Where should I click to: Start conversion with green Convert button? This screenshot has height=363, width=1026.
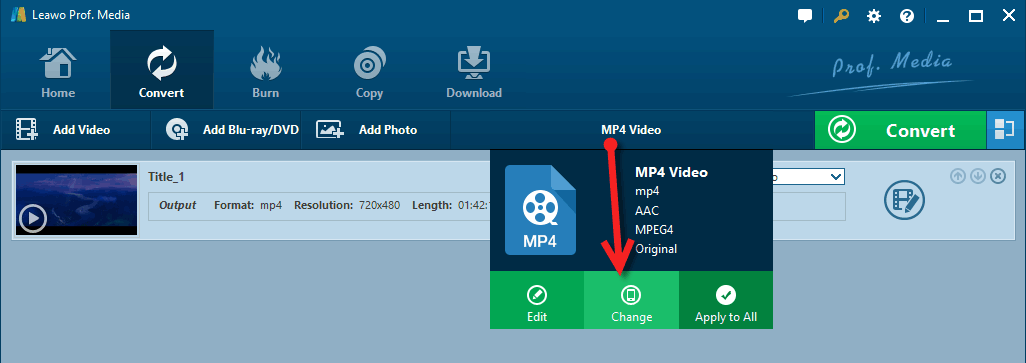[900, 130]
